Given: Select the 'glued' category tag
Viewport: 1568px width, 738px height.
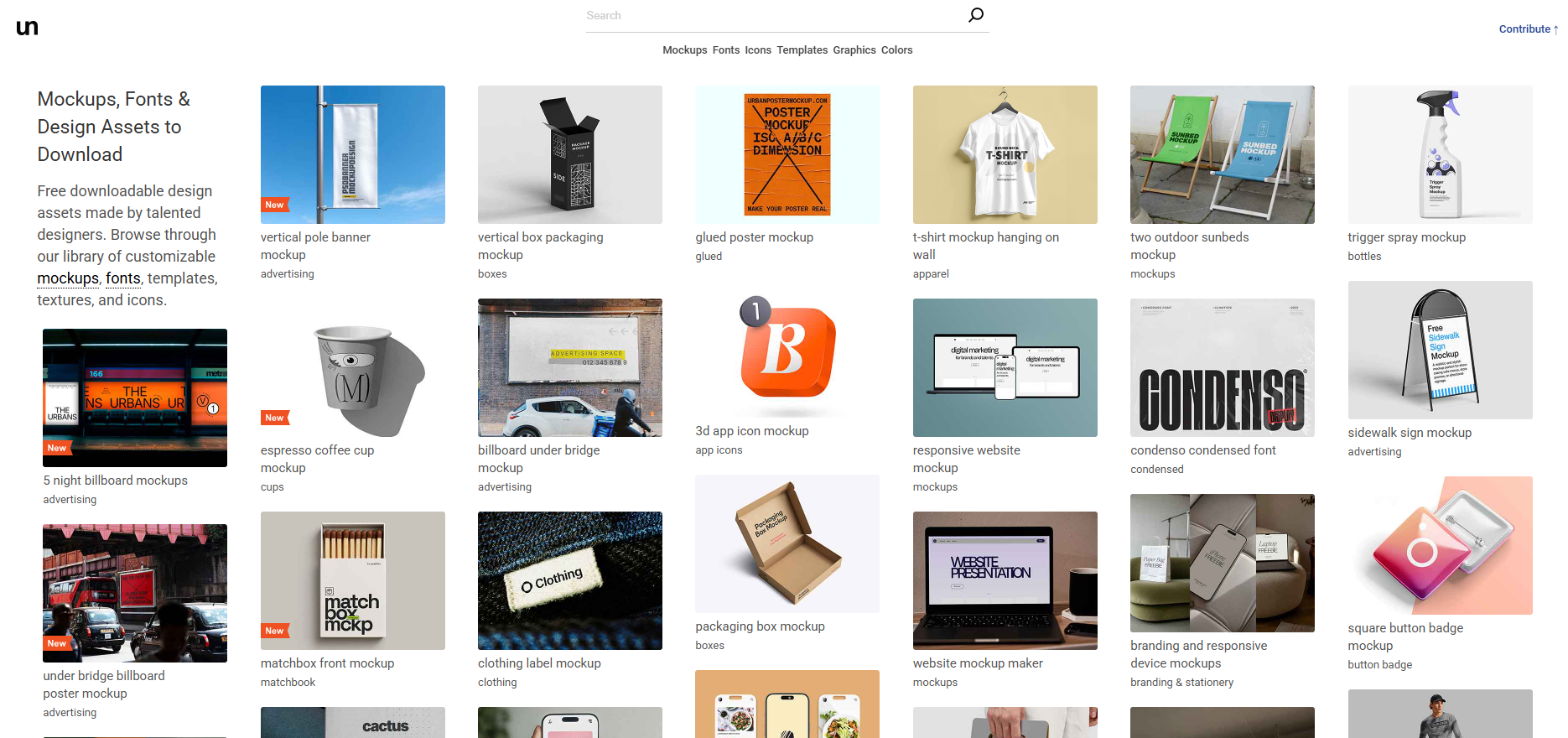Looking at the screenshot, I should (x=709, y=257).
